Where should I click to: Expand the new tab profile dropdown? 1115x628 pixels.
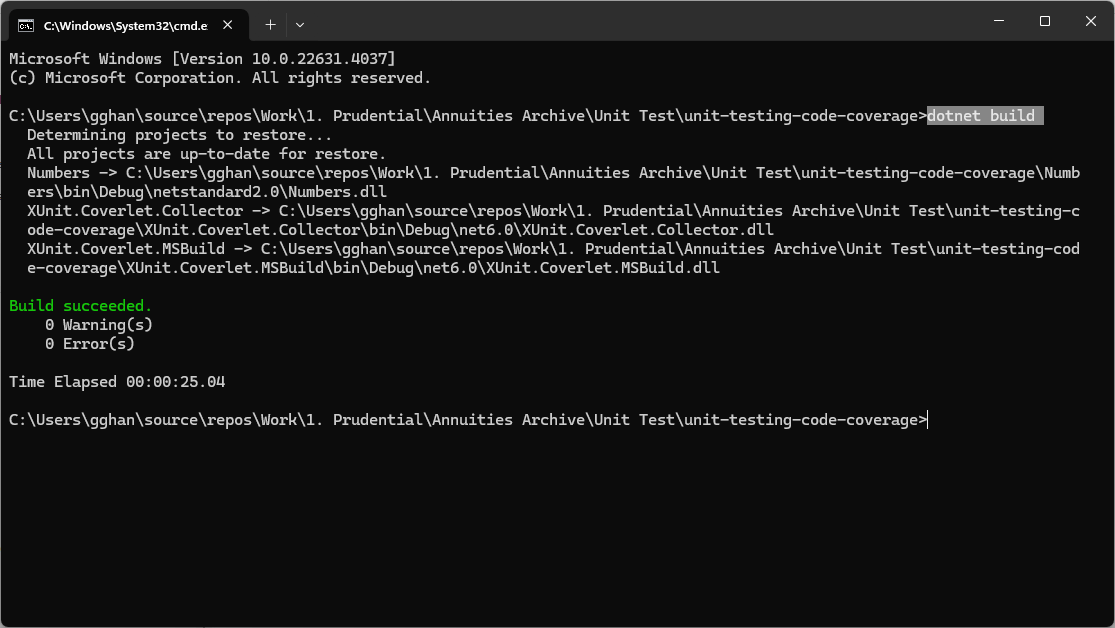[300, 24]
